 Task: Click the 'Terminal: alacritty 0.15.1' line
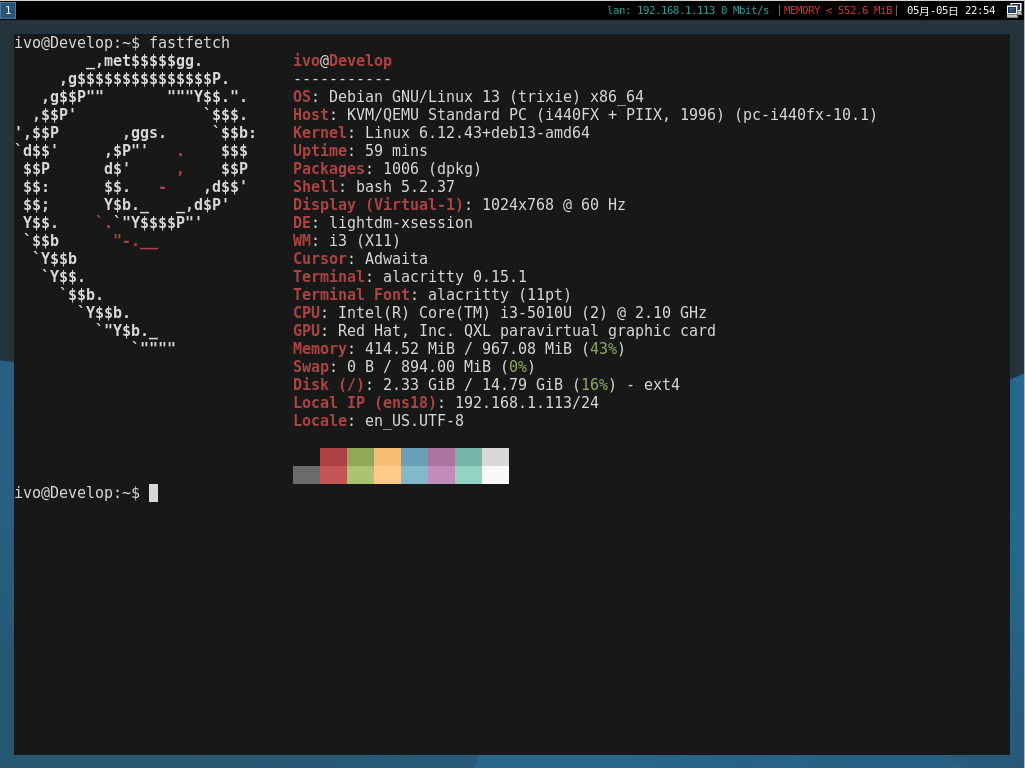[410, 276]
